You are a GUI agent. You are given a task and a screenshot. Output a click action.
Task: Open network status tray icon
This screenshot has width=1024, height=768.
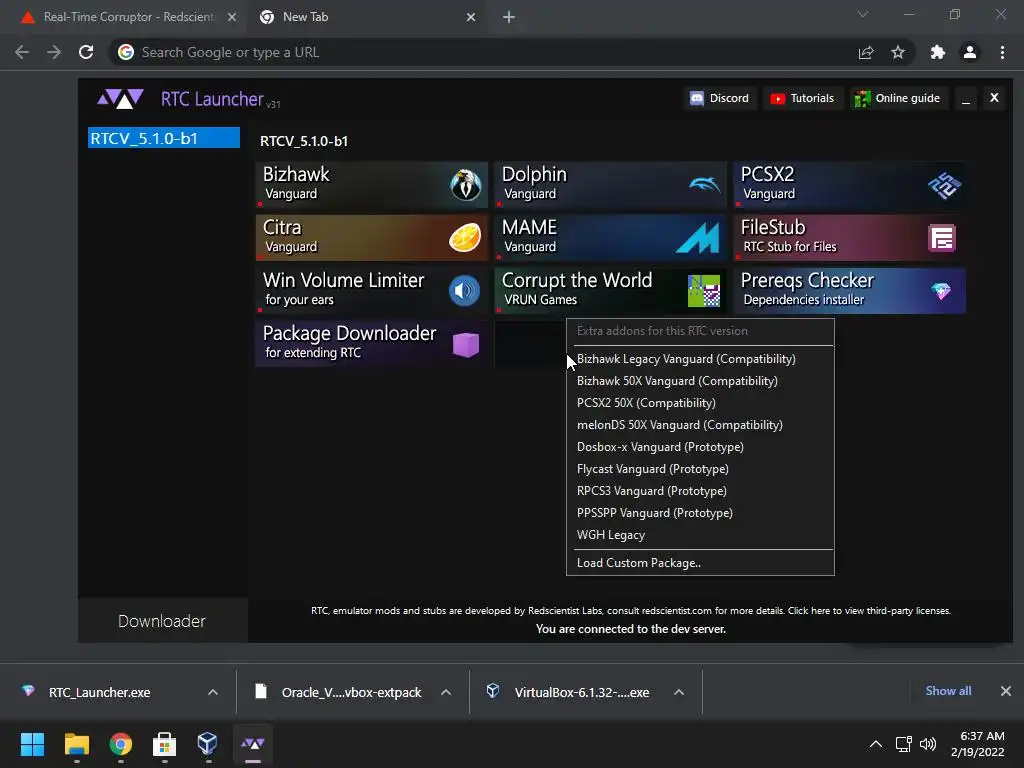903,744
